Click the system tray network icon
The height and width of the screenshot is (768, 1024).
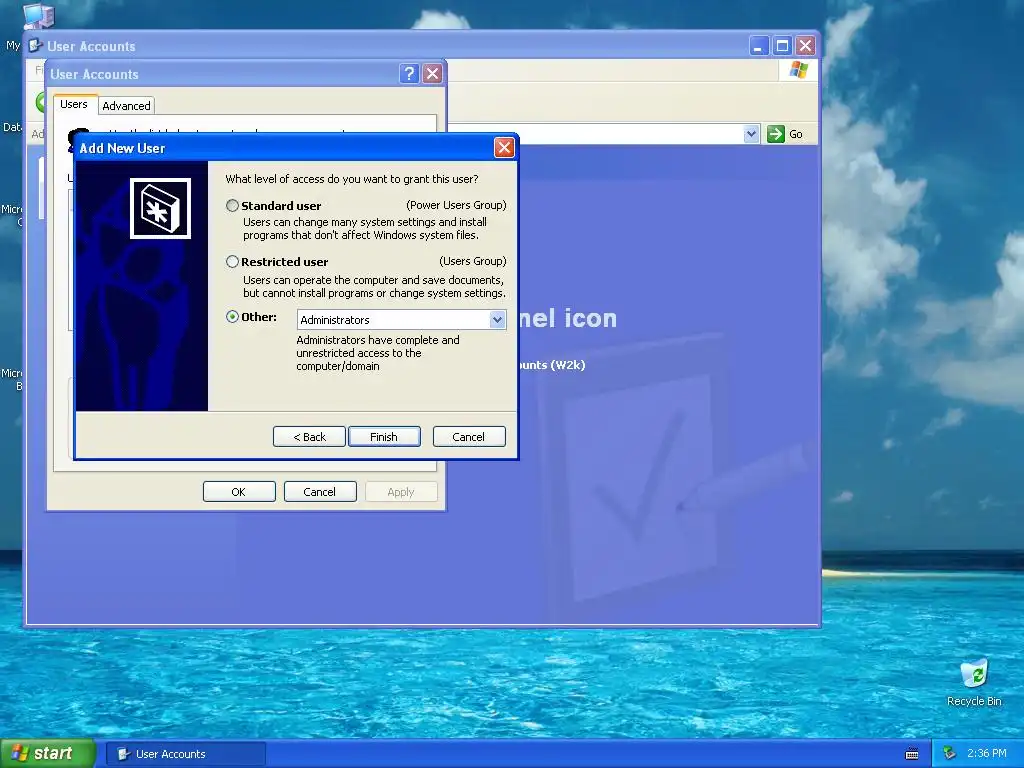pyautogui.click(x=950, y=754)
